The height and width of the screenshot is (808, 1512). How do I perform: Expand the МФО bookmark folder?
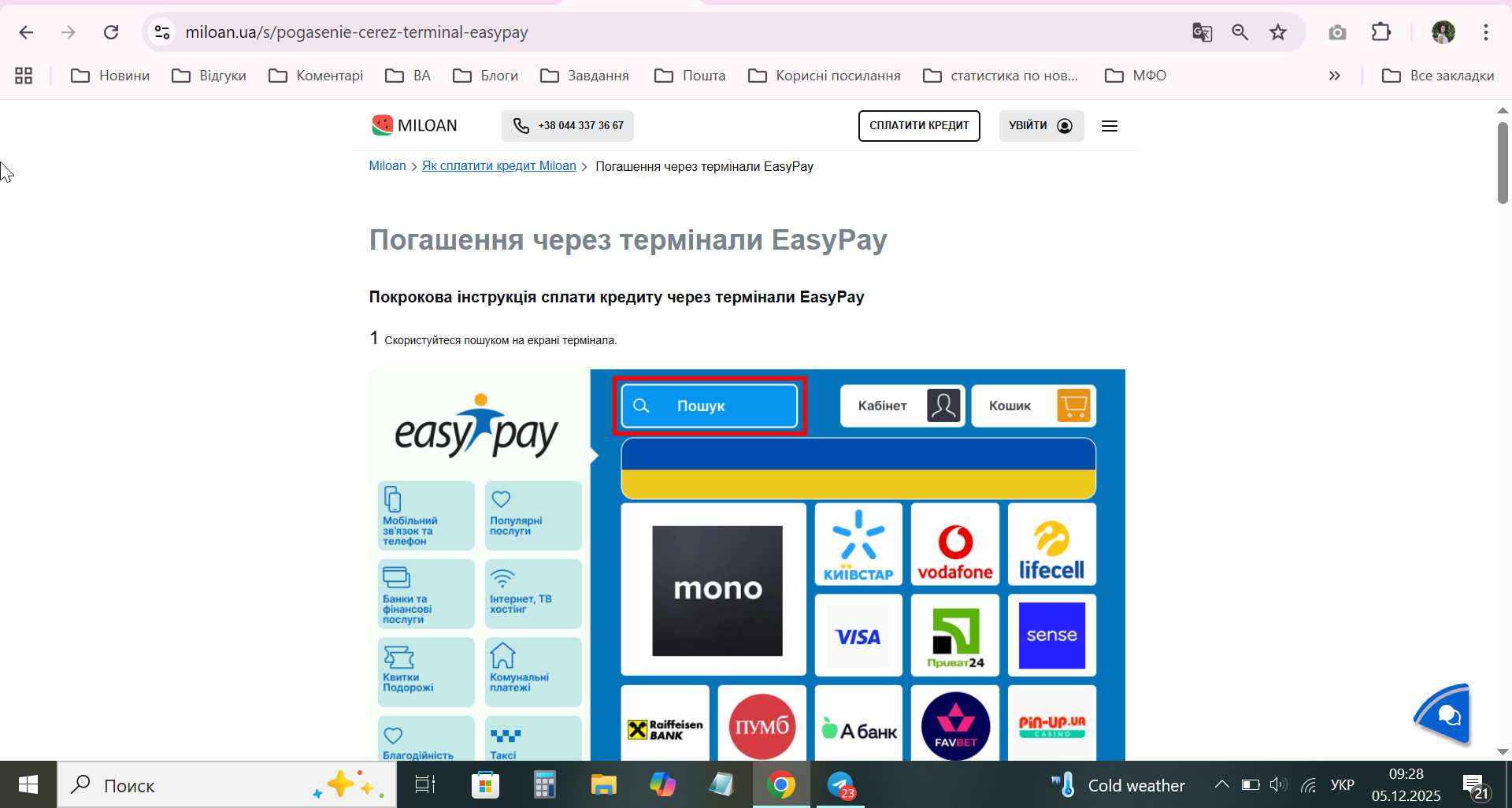[1136, 76]
